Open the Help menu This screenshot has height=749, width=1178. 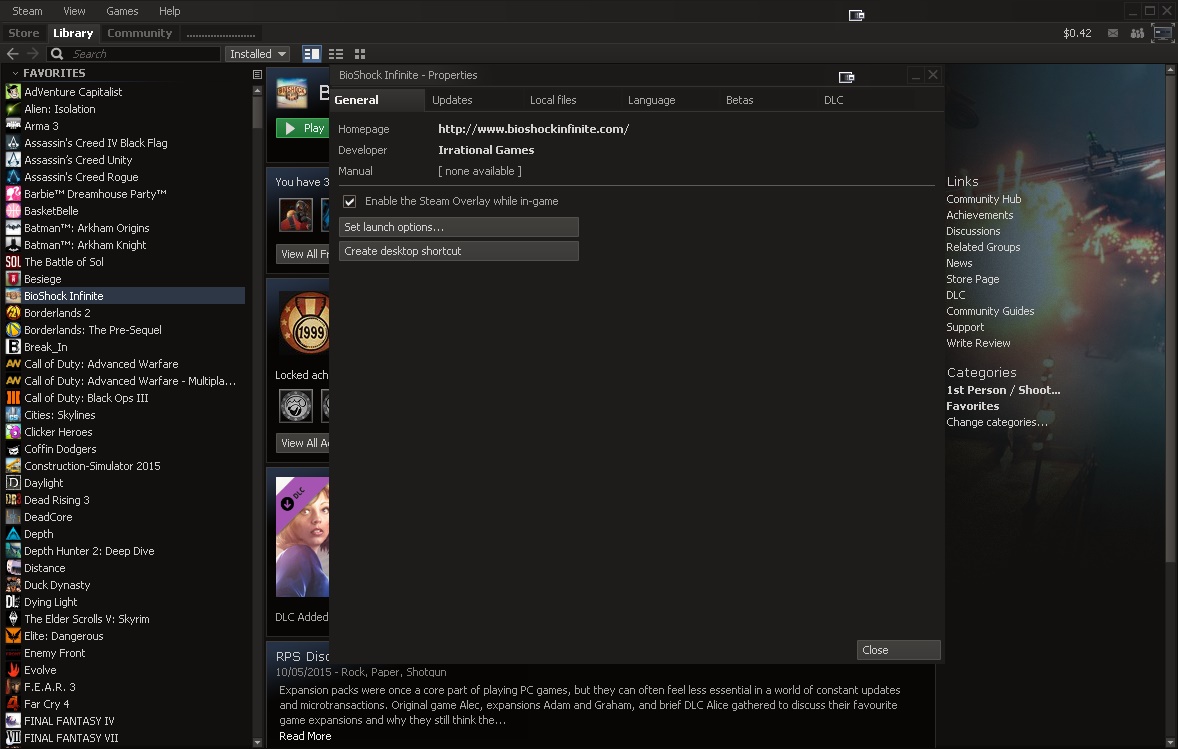pos(169,11)
